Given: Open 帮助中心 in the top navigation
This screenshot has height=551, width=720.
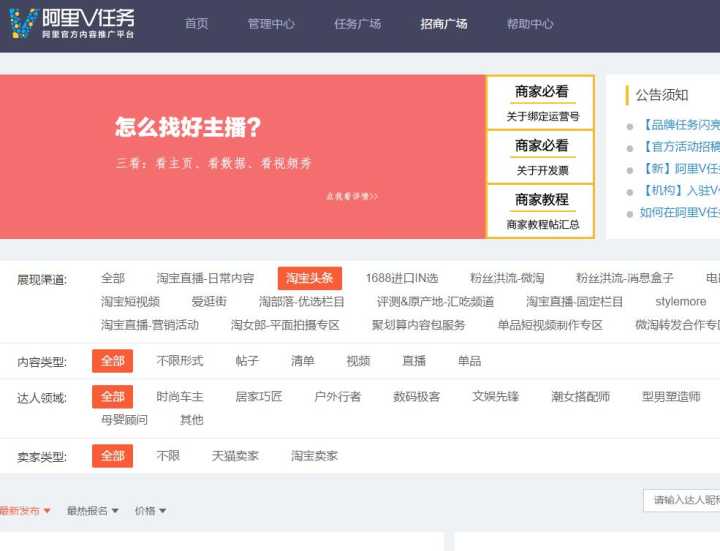Looking at the screenshot, I should (530, 23).
